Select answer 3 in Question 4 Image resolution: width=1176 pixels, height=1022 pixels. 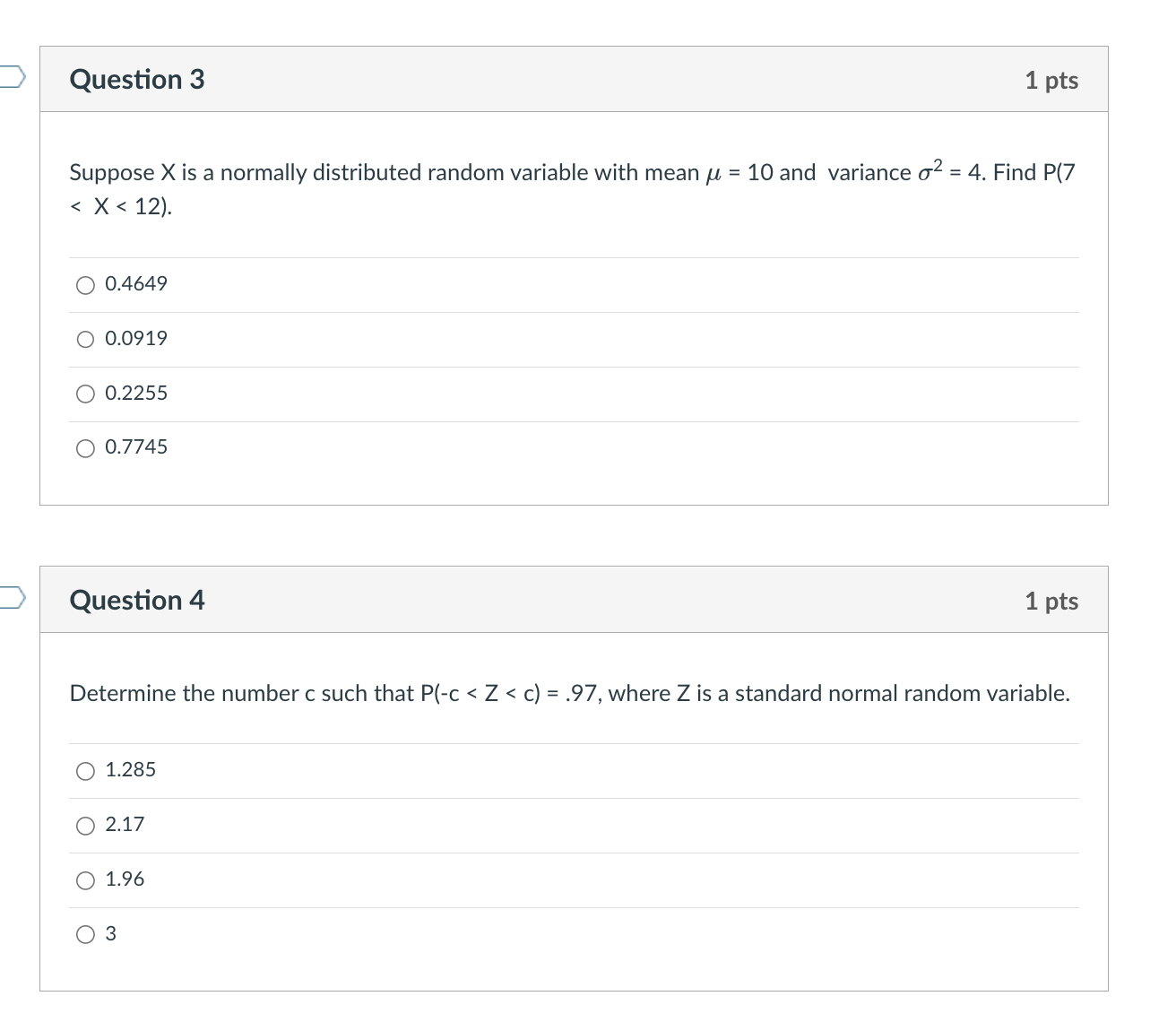click(85, 934)
